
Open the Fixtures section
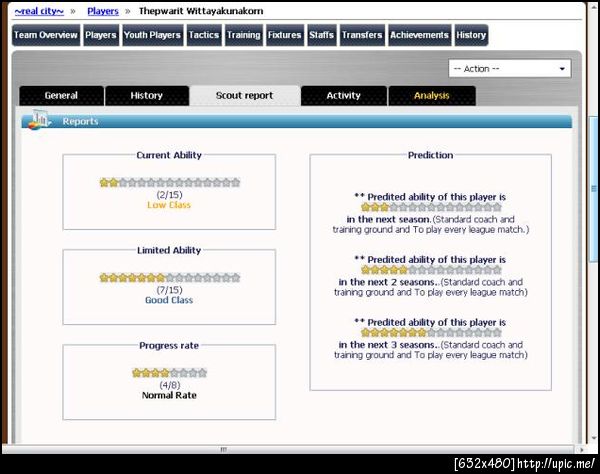click(285, 35)
